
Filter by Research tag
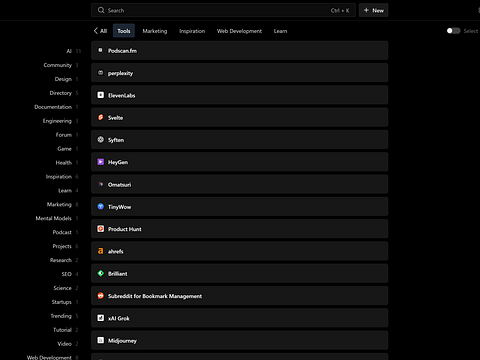[61, 260]
